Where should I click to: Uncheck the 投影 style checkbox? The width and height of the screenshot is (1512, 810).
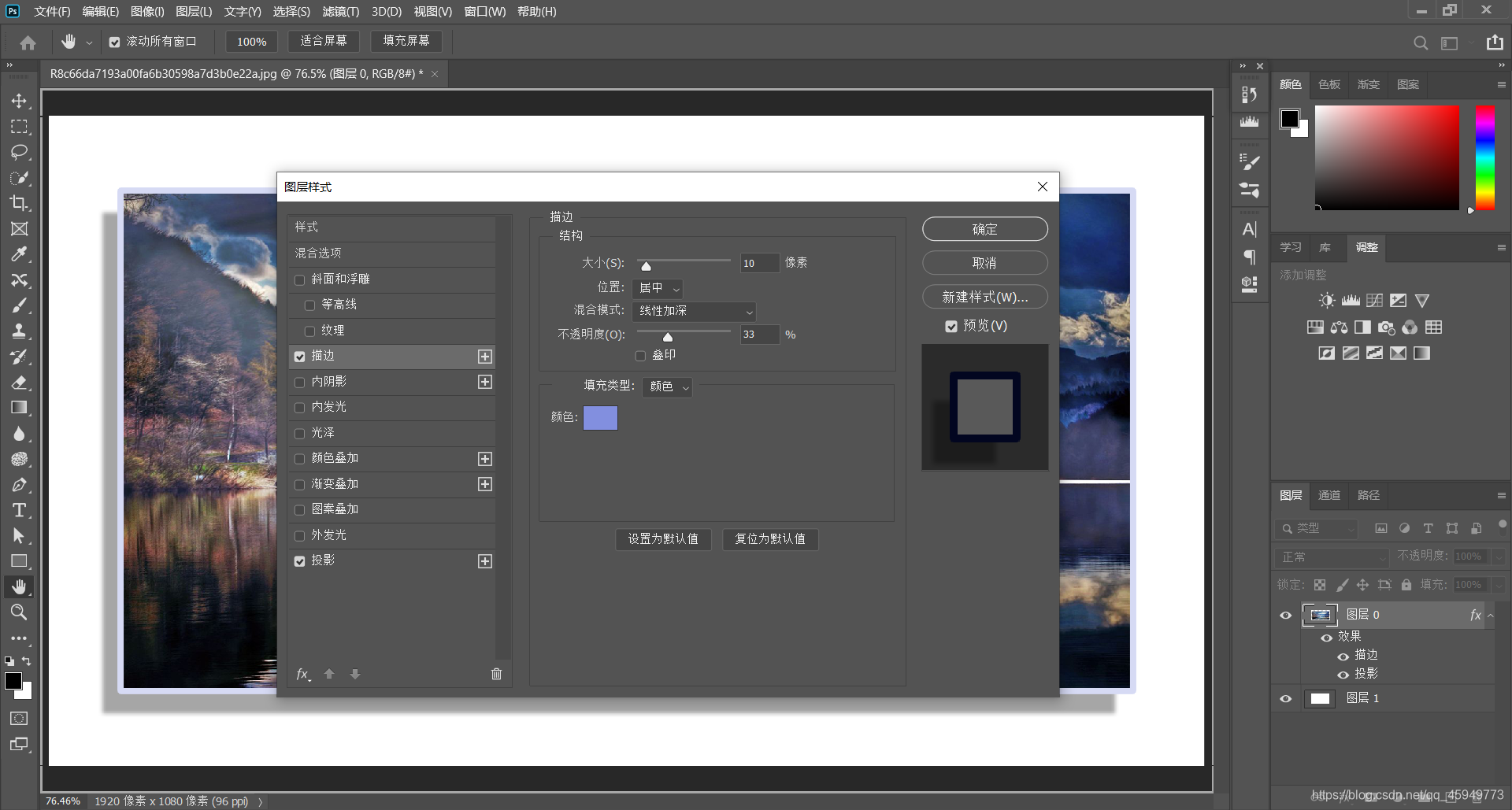point(299,561)
